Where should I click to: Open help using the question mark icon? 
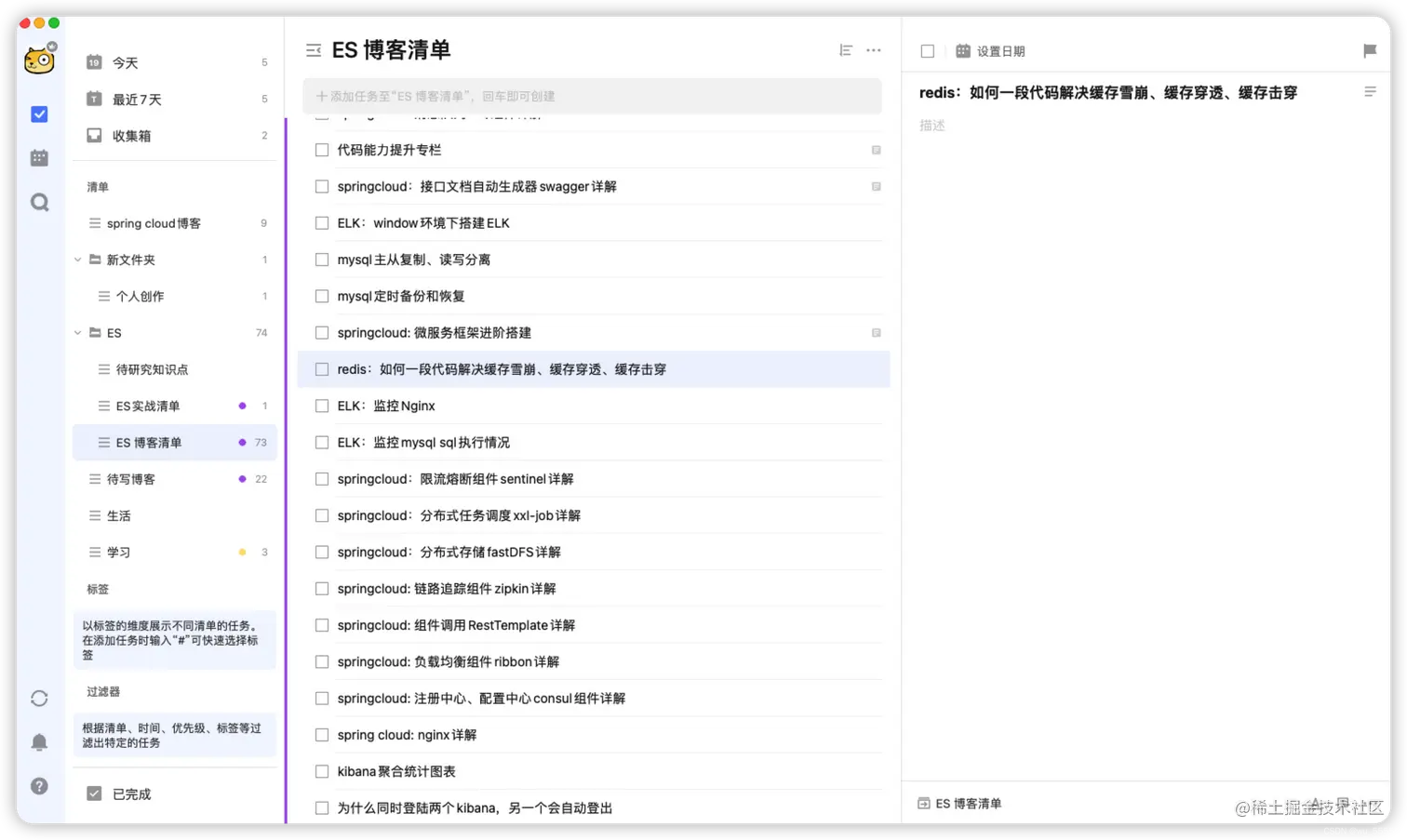39,786
